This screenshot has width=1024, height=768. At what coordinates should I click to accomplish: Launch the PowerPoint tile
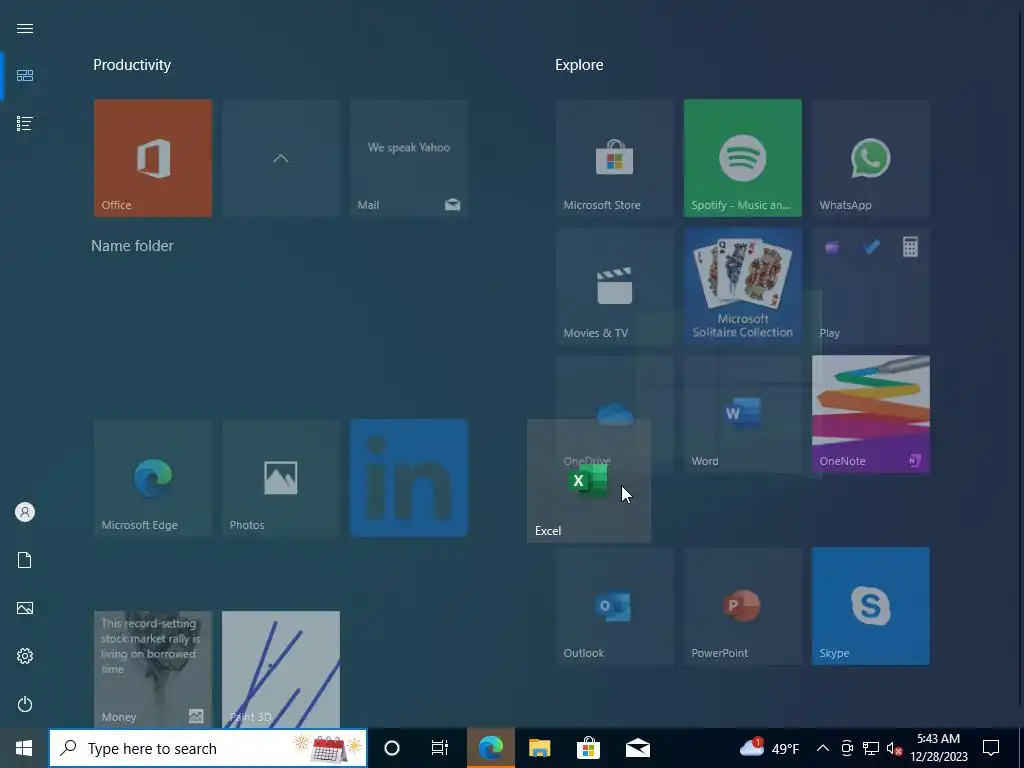pyautogui.click(x=743, y=606)
